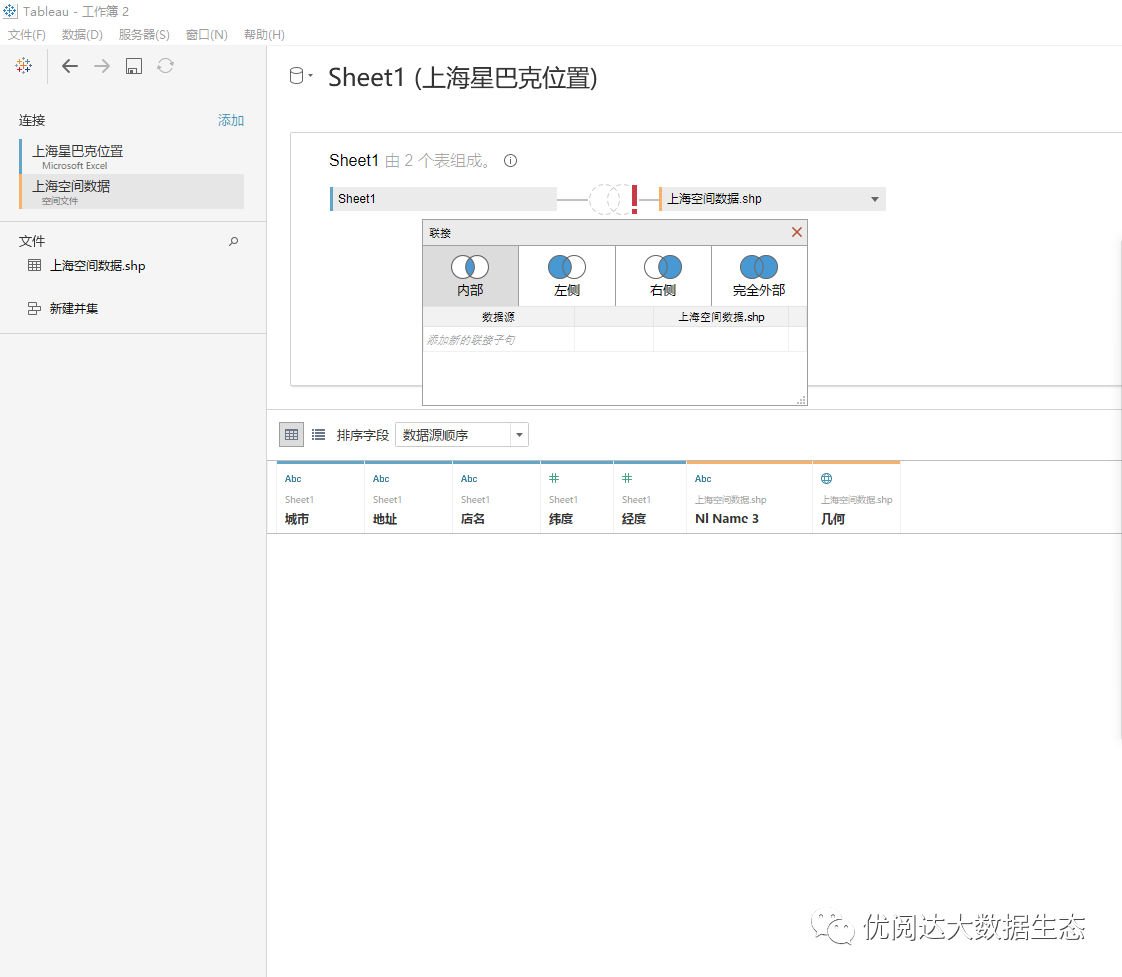
Task: Select the 右侧 right join type
Action: click(663, 276)
